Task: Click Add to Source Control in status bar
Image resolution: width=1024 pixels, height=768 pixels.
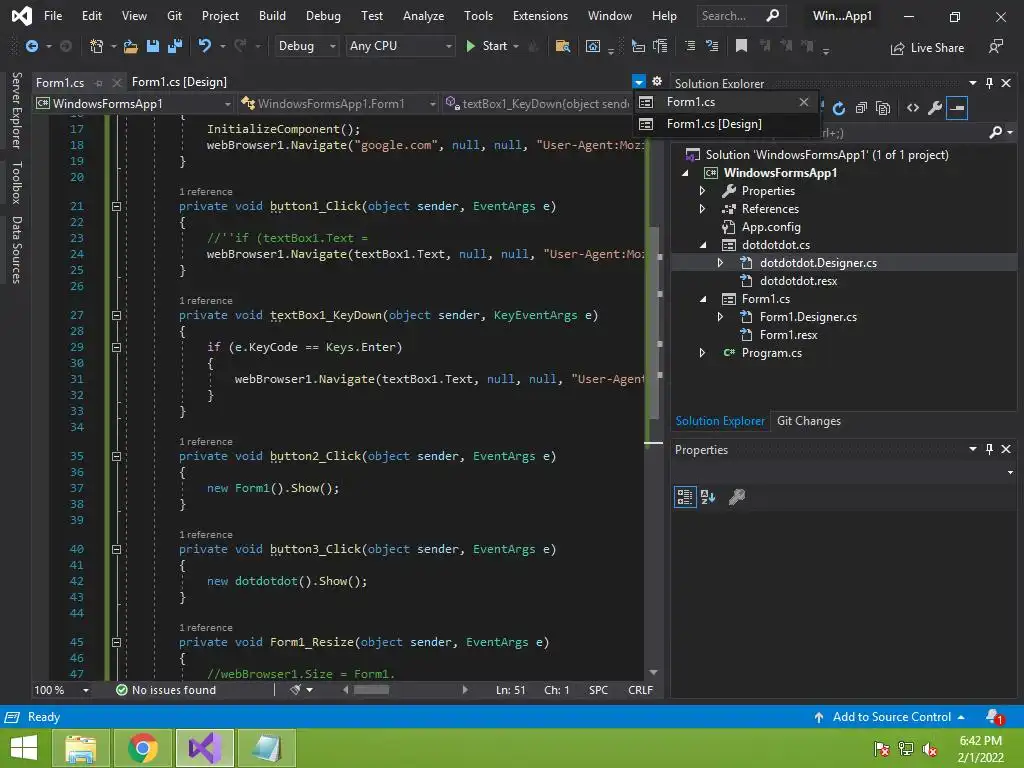Action: (x=891, y=717)
